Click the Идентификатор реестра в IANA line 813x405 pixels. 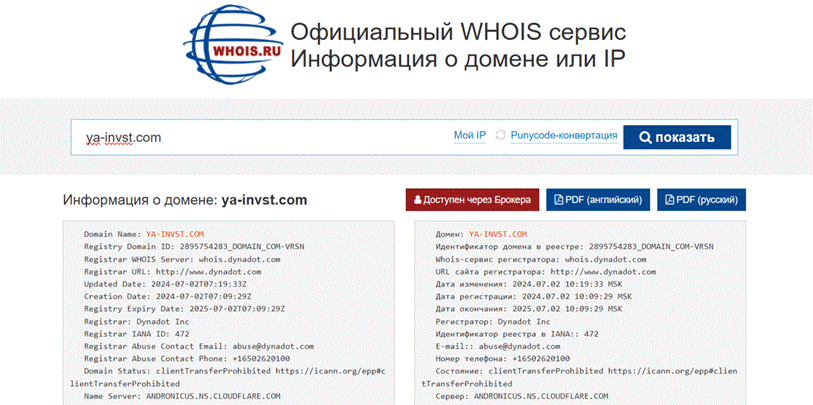click(517, 334)
